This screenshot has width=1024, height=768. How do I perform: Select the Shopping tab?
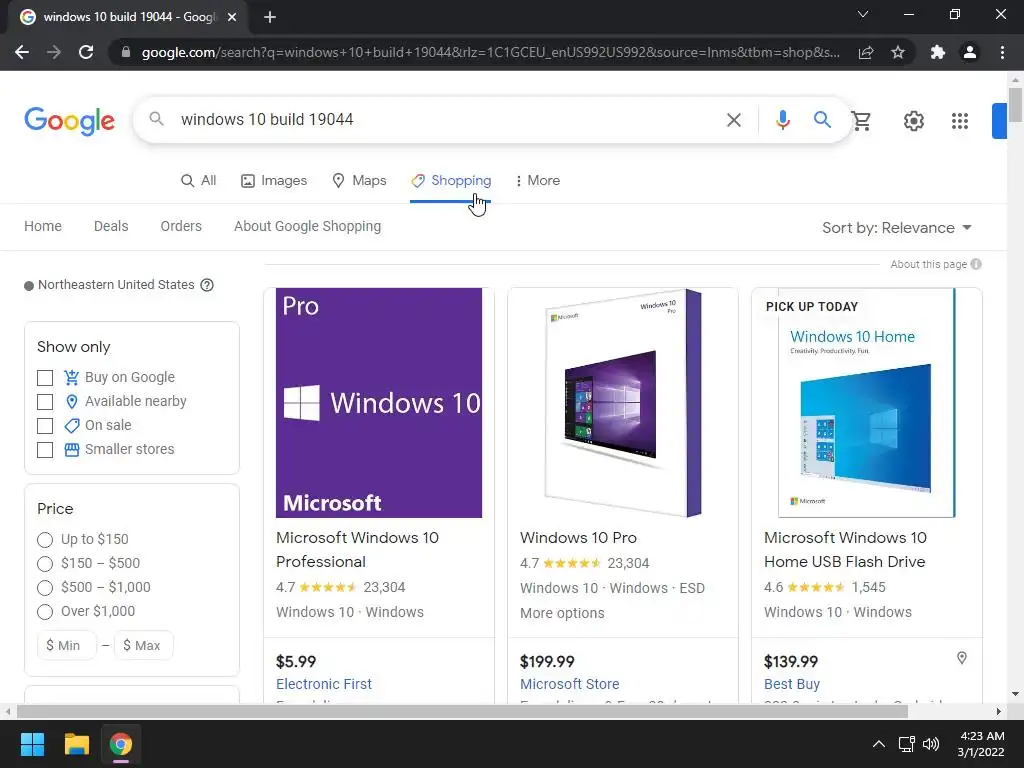(x=451, y=180)
